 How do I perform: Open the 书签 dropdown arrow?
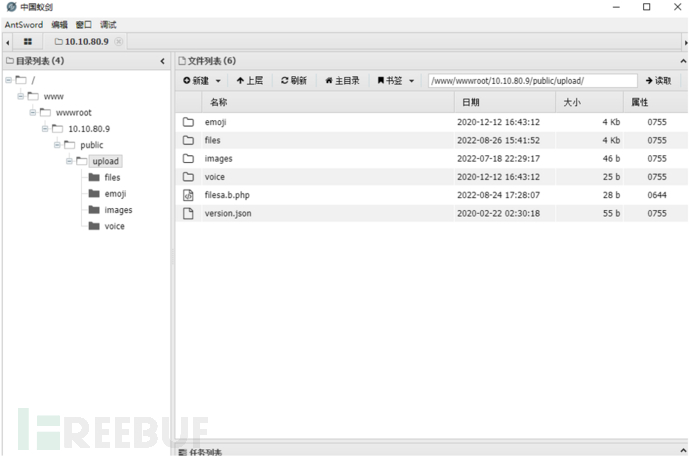click(x=411, y=81)
